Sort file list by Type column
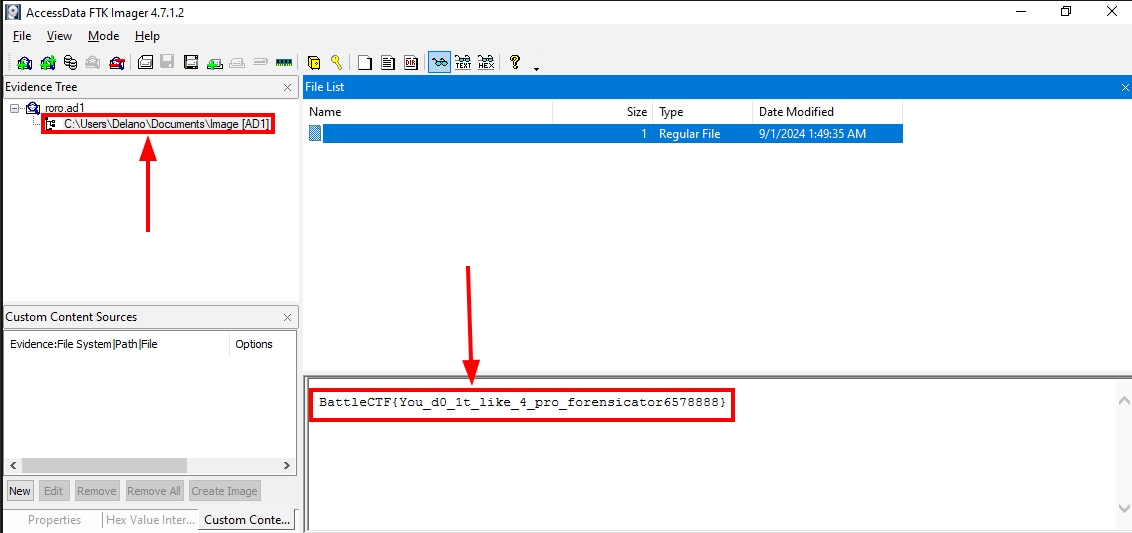The image size is (1132, 533). tap(702, 112)
